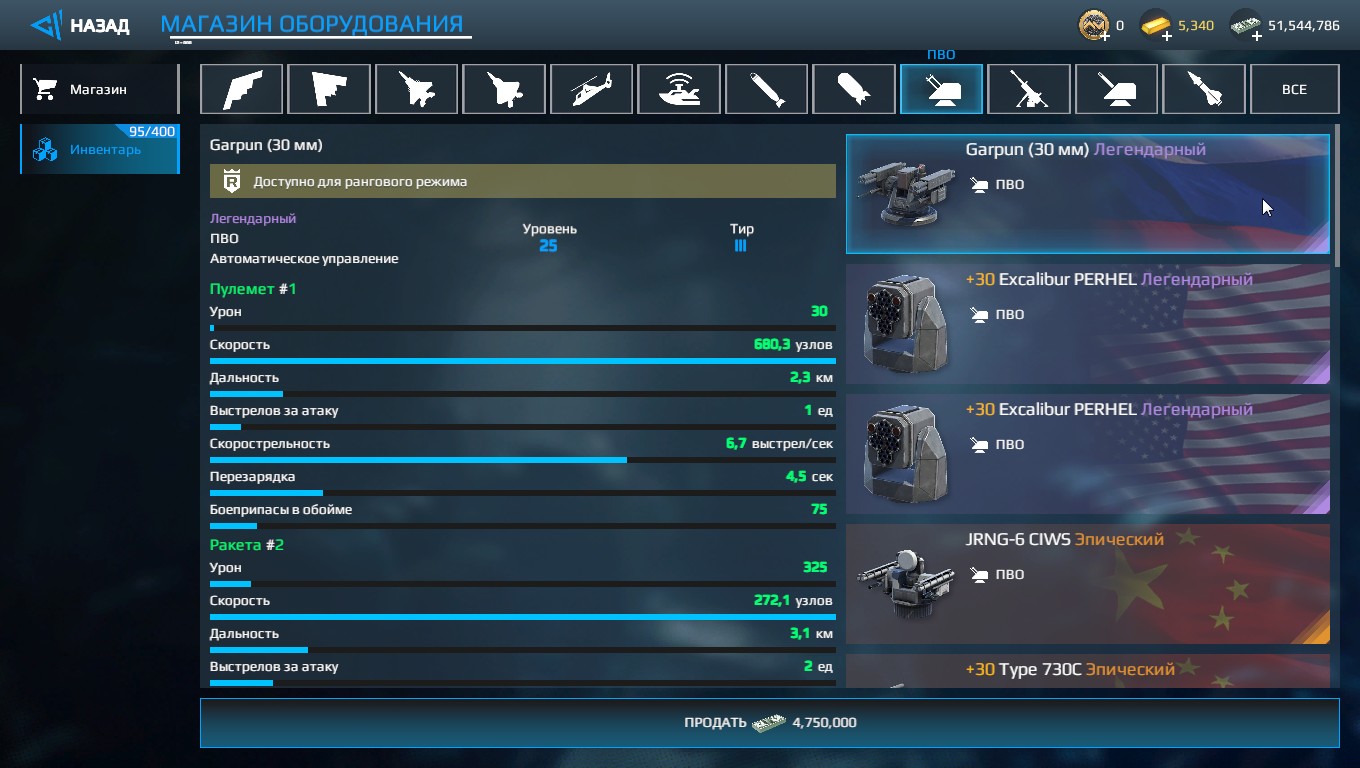Select the helicopter category icon
Screen dimensions: 1360x768
[x=591, y=89]
